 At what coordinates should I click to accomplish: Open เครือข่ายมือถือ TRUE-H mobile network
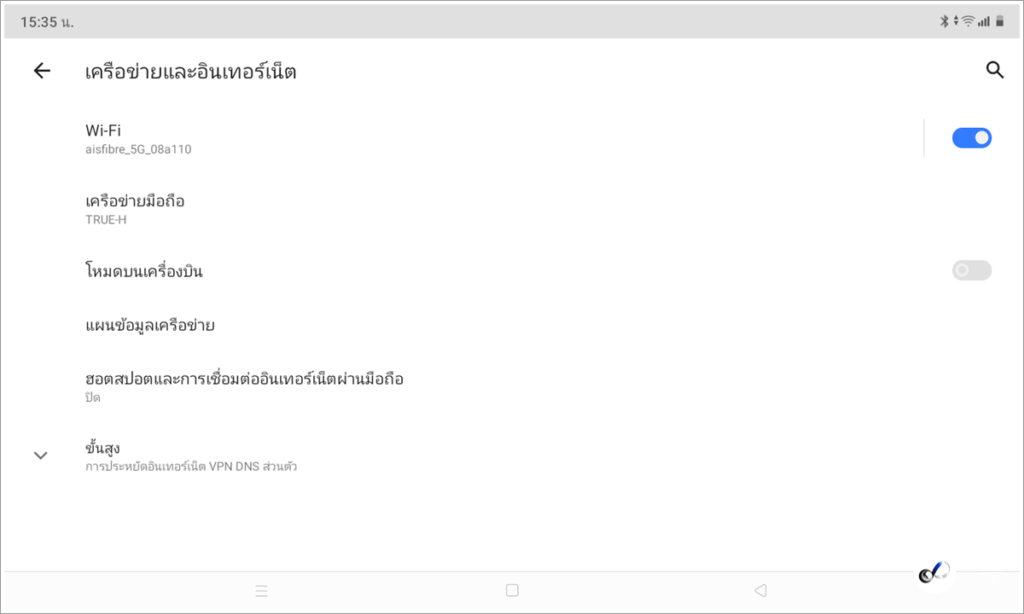[512, 209]
